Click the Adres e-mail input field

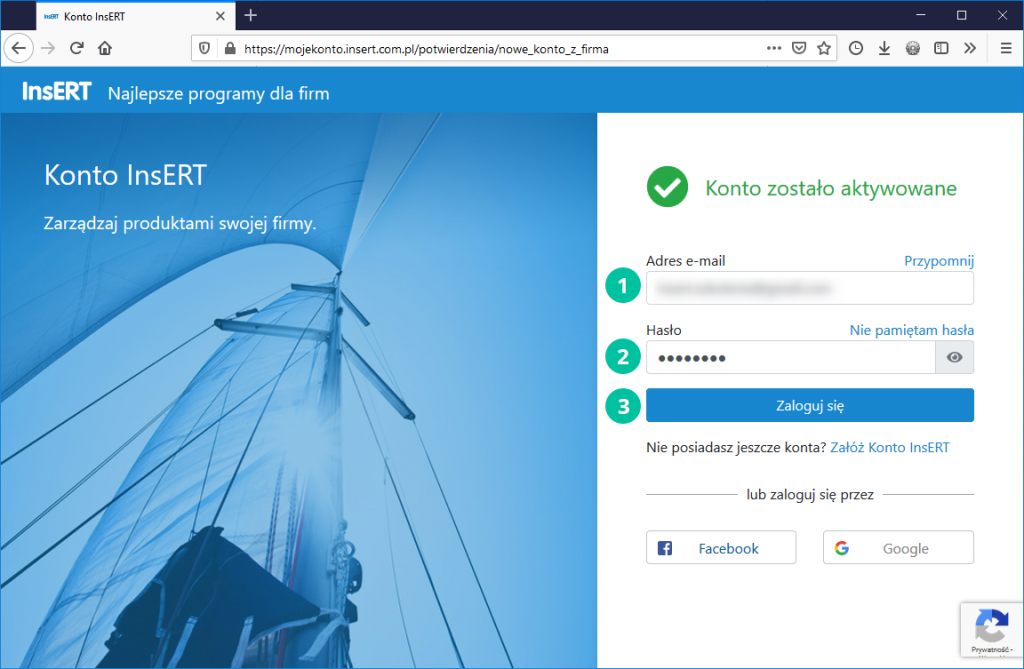pos(810,288)
